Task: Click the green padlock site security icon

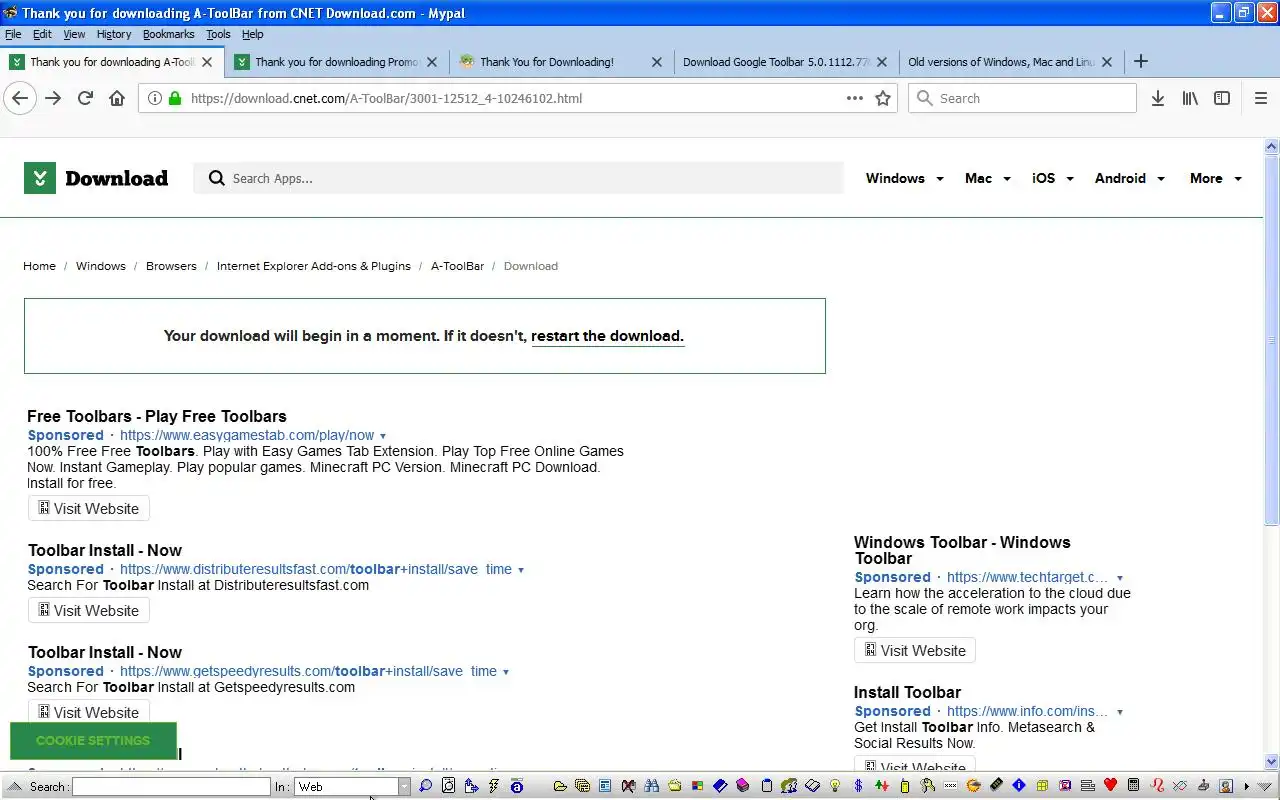Action: coord(175,98)
